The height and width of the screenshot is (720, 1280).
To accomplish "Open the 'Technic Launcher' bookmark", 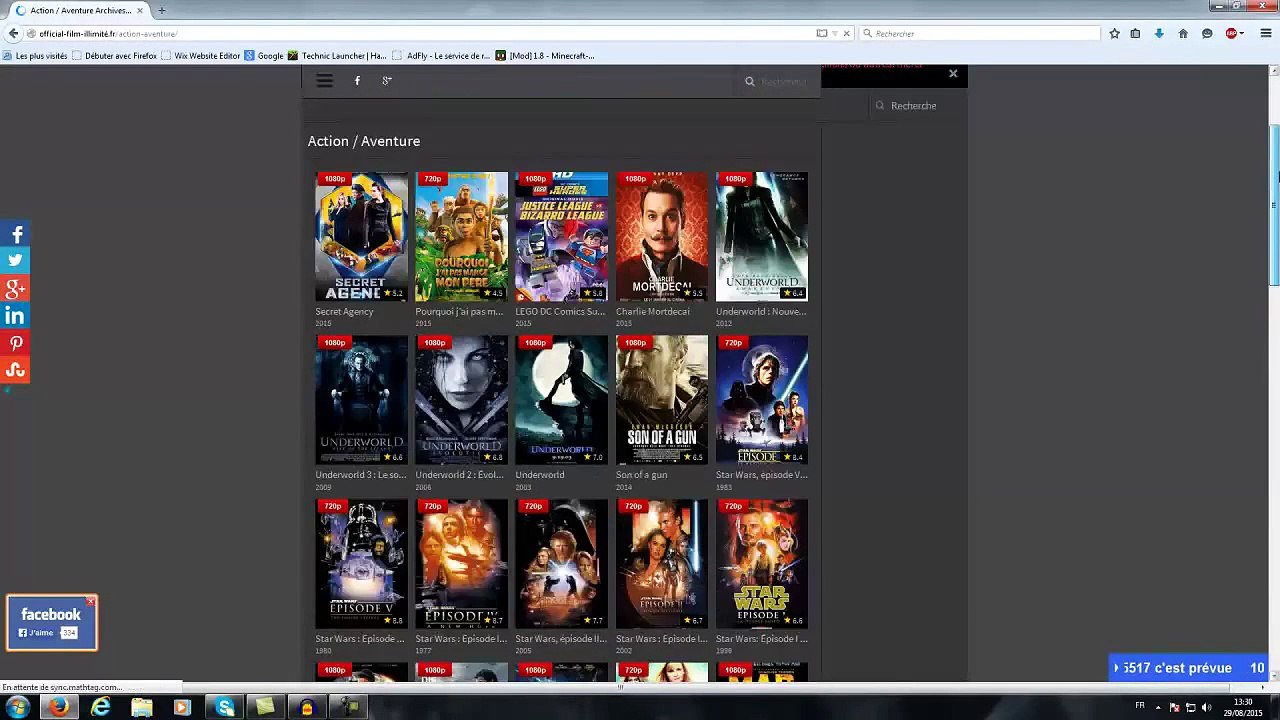I will [337, 56].
